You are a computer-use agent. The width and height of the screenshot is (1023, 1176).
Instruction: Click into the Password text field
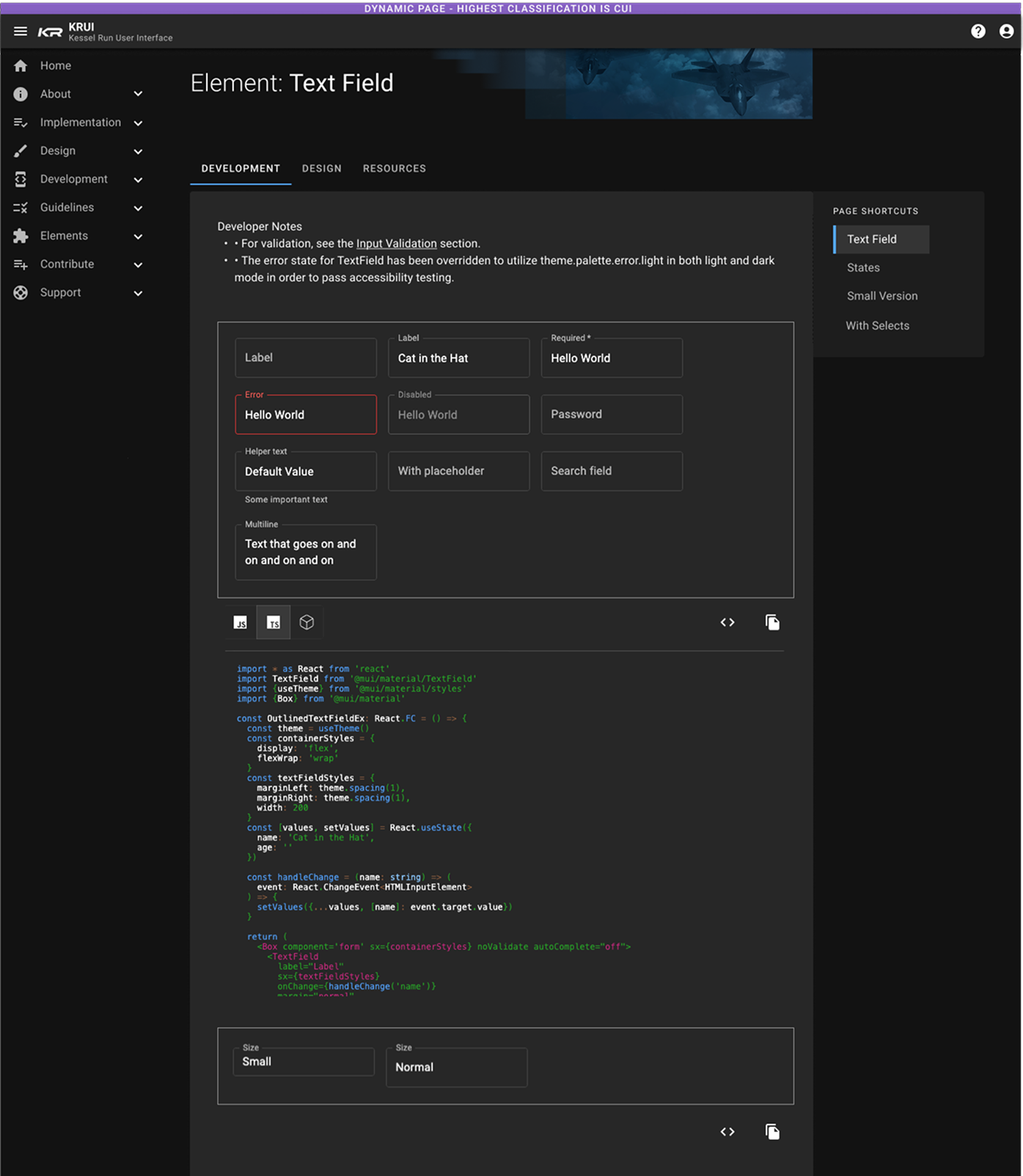click(x=612, y=414)
